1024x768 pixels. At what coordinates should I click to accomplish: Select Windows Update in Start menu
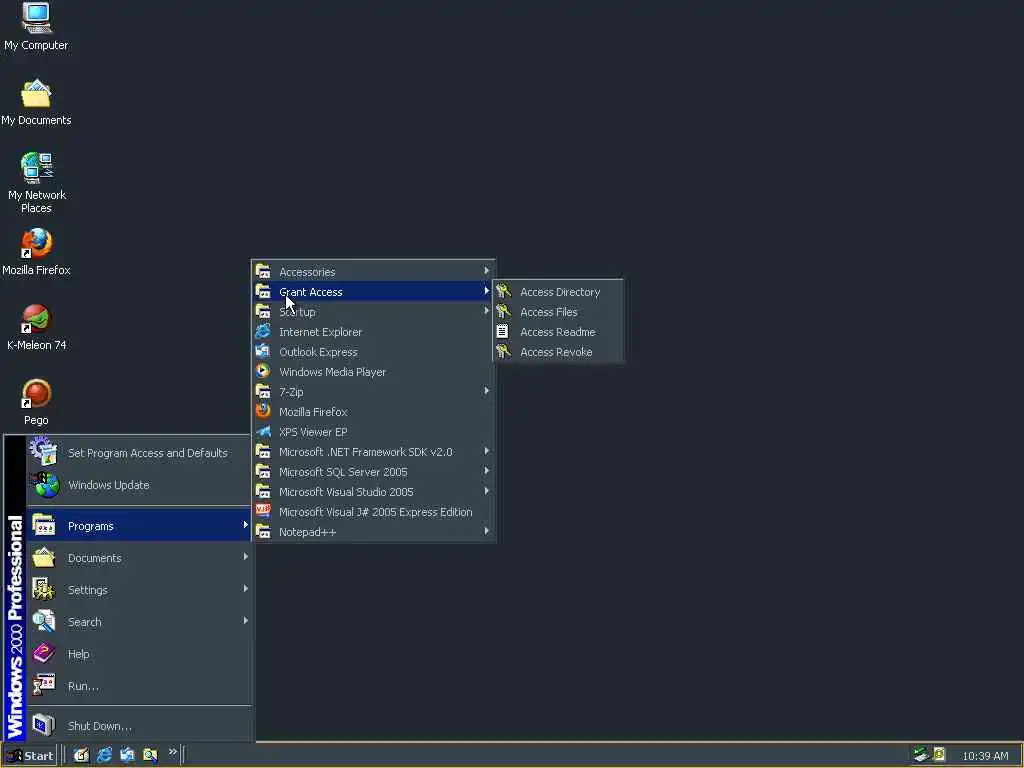(139, 485)
